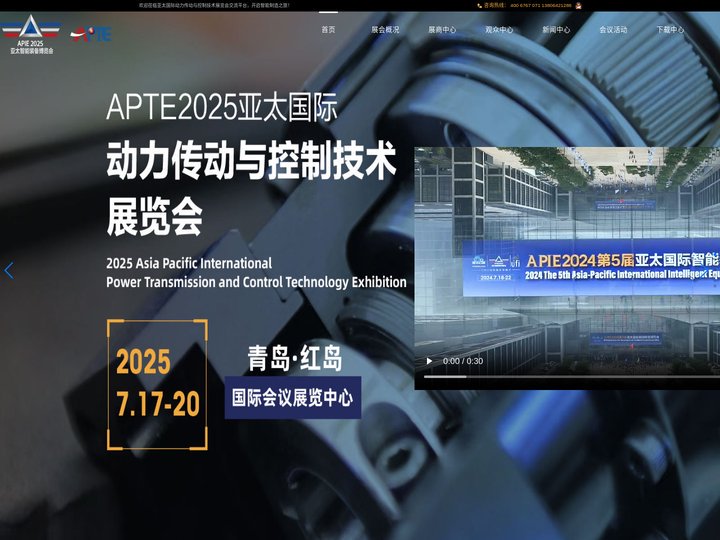The width and height of the screenshot is (720, 540).
Task: Click the video 0:00 / 0:30 time display
Action: point(463,361)
